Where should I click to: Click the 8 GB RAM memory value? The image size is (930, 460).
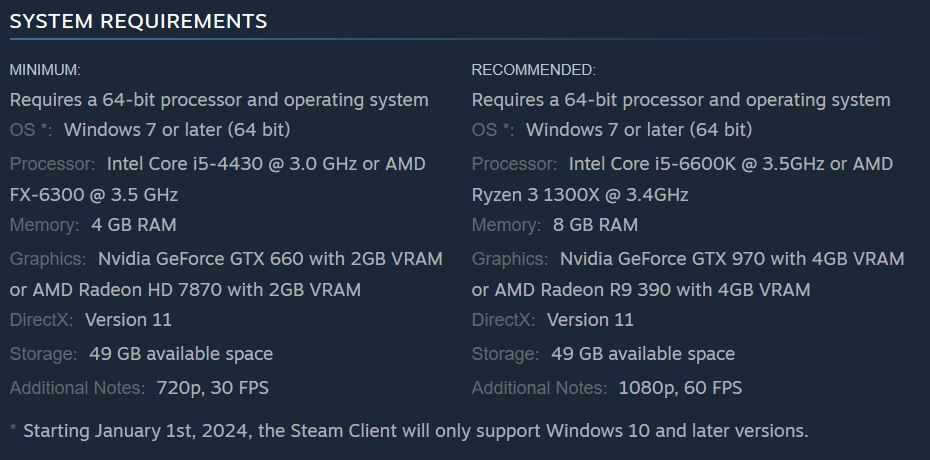595,225
